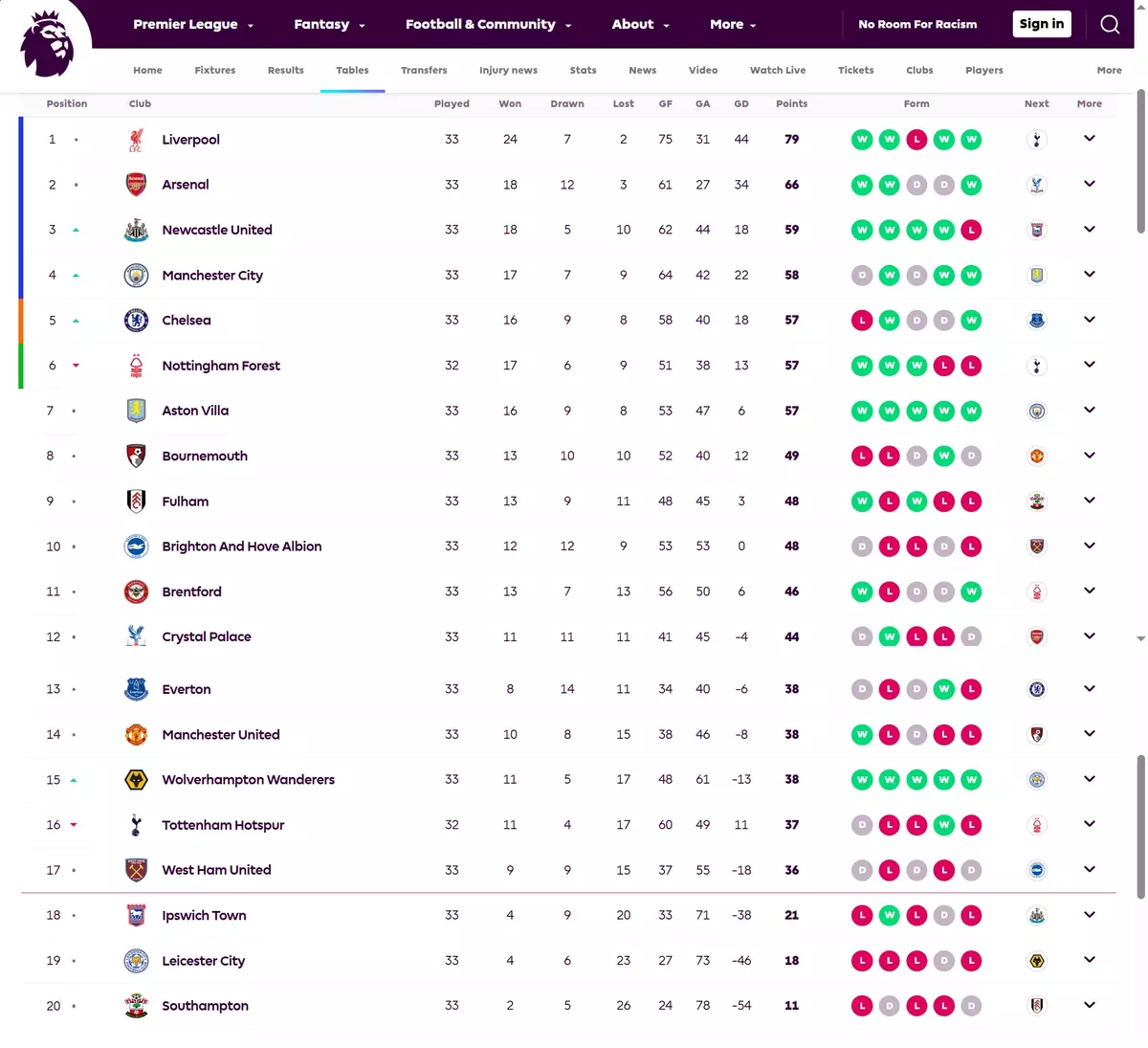Viewport: 1148px width, 1048px height.
Task: Click the Wolverhampton Wanderers team name
Action: (x=249, y=780)
